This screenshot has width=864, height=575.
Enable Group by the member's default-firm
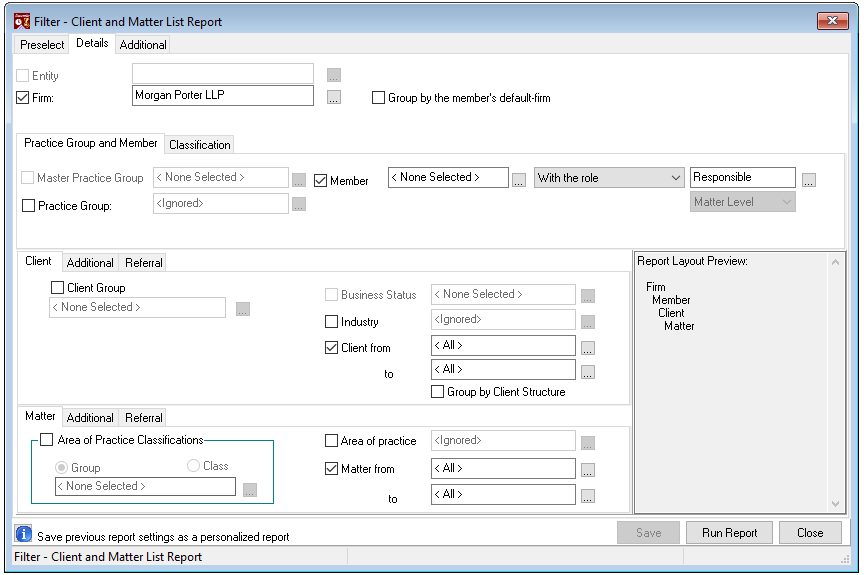pos(378,98)
